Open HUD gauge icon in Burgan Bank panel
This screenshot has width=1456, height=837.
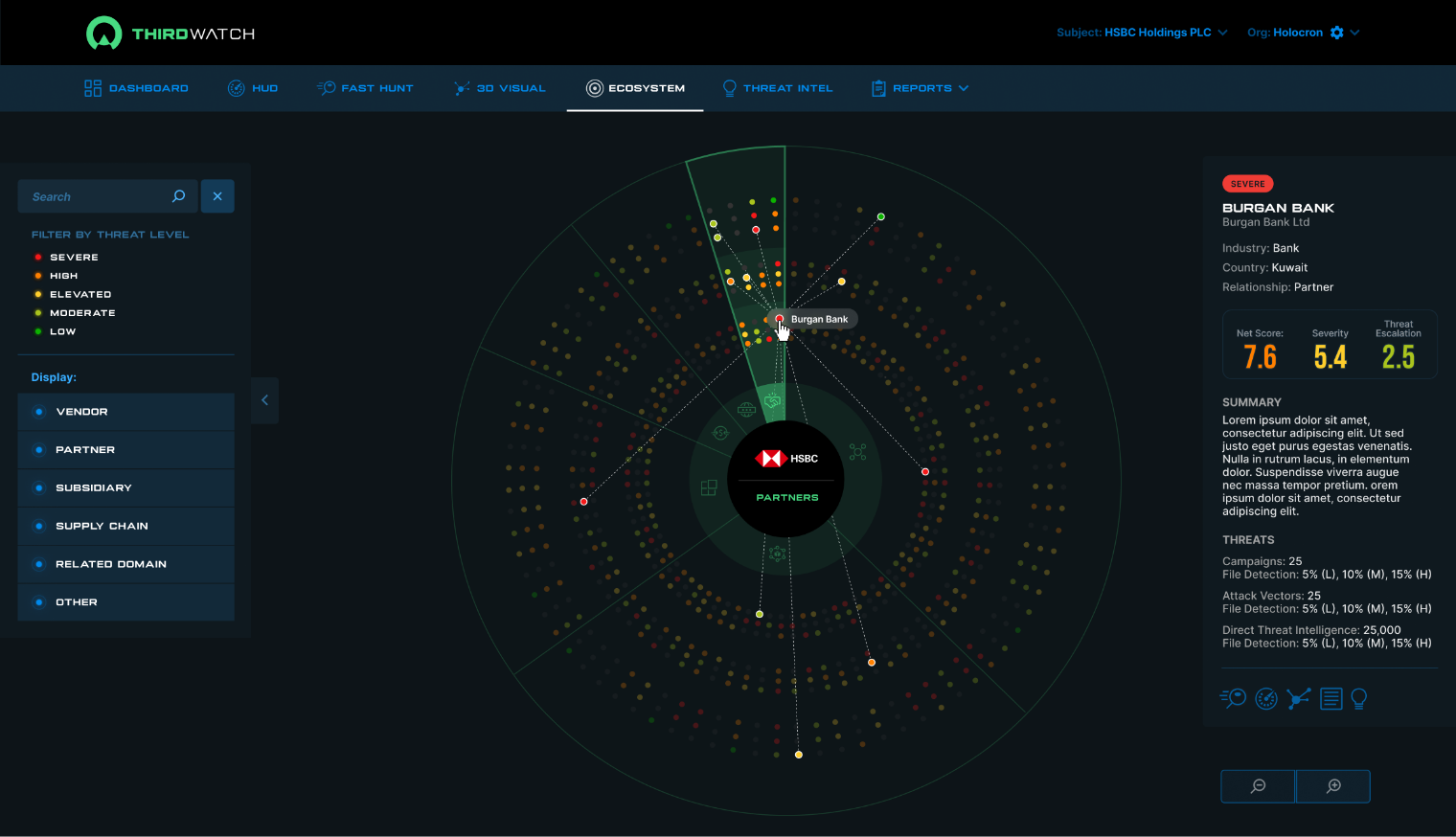[1266, 699]
